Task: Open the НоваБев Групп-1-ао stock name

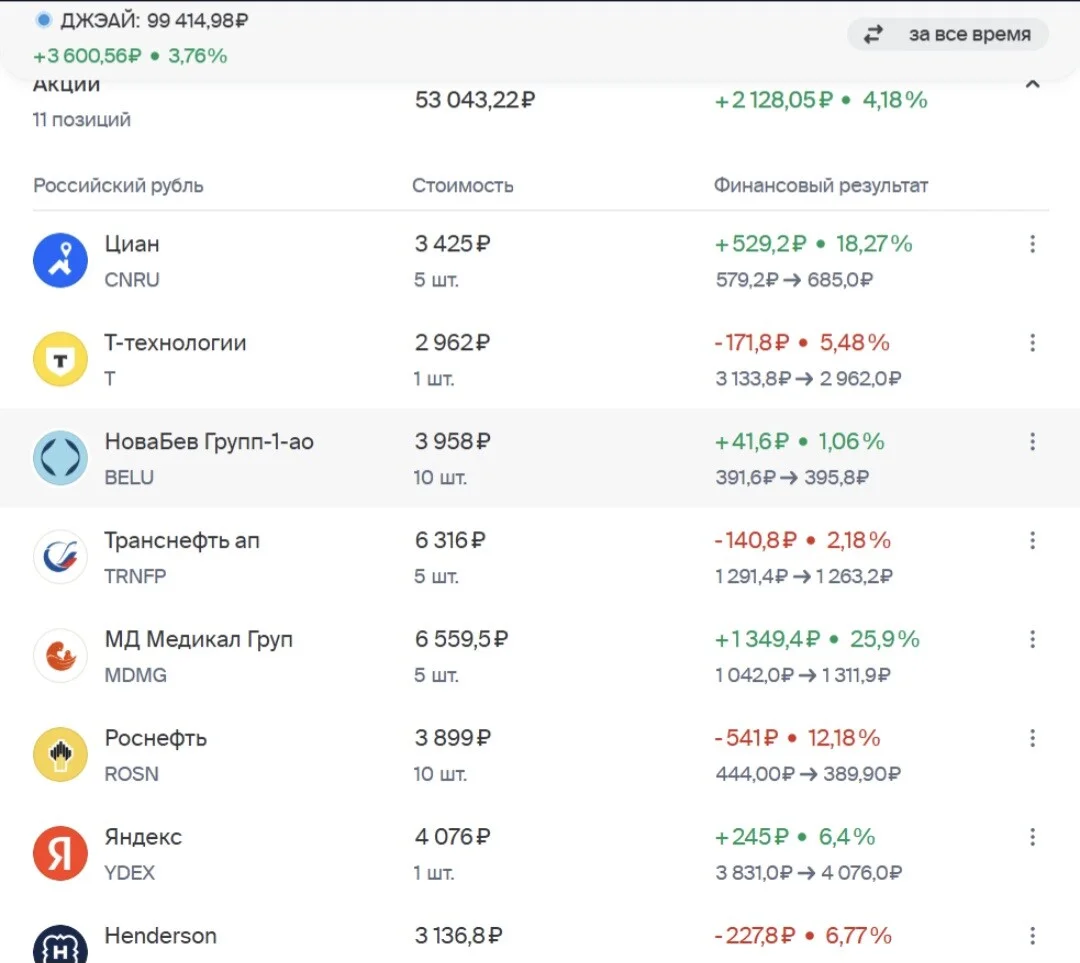Action: [209, 442]
